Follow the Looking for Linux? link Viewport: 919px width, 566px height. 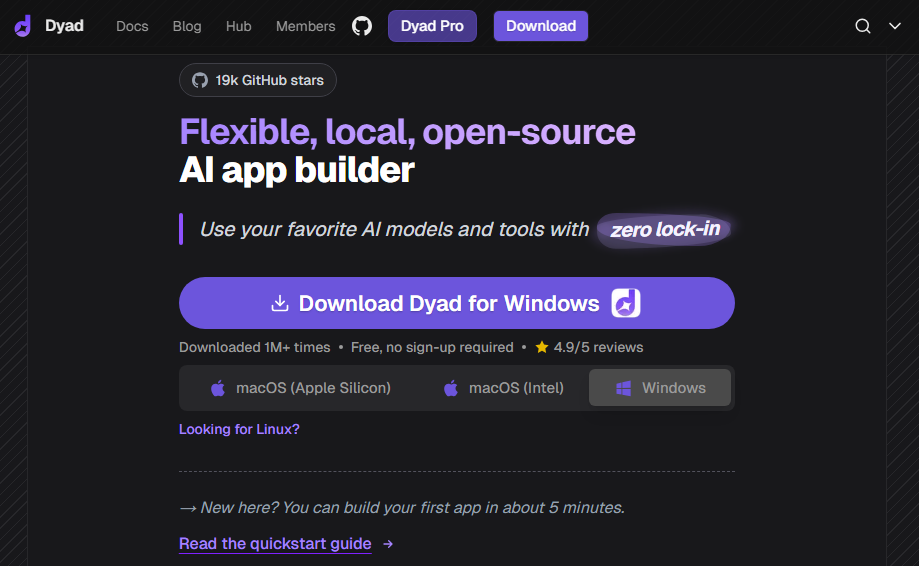point(239,429)
